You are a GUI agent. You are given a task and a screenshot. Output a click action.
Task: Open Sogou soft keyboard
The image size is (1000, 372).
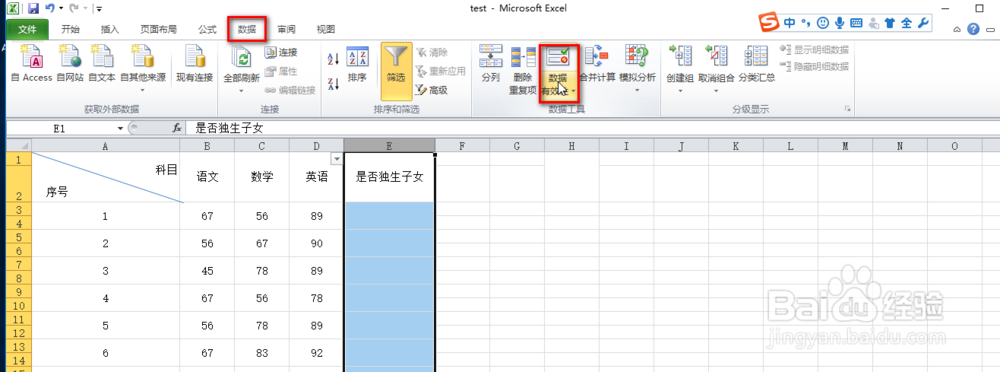click(856, 23)
